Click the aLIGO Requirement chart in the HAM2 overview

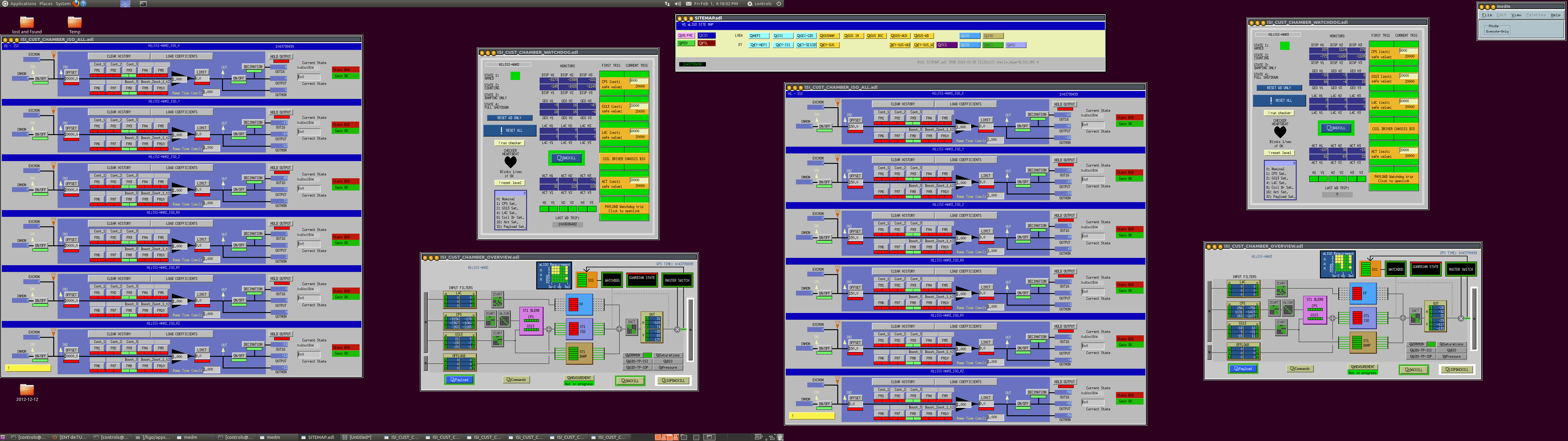click(555, 275)
